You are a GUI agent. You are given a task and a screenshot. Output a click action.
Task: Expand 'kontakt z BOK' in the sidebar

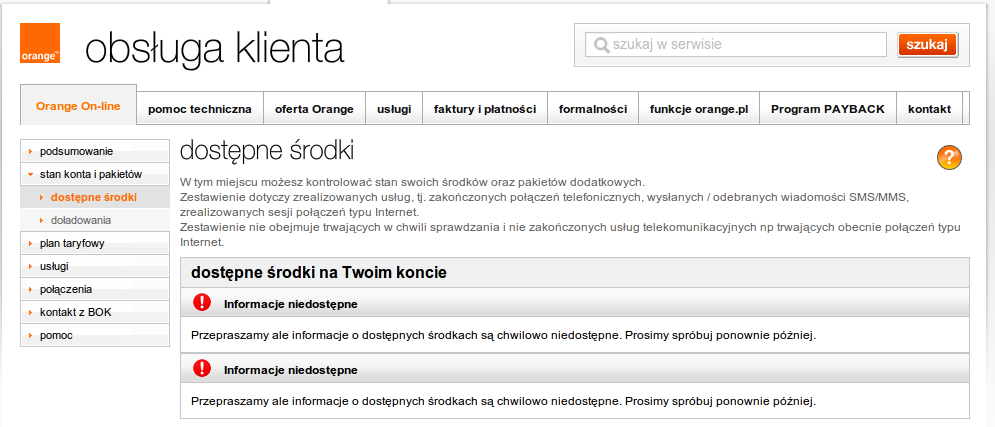click(95, 312)
